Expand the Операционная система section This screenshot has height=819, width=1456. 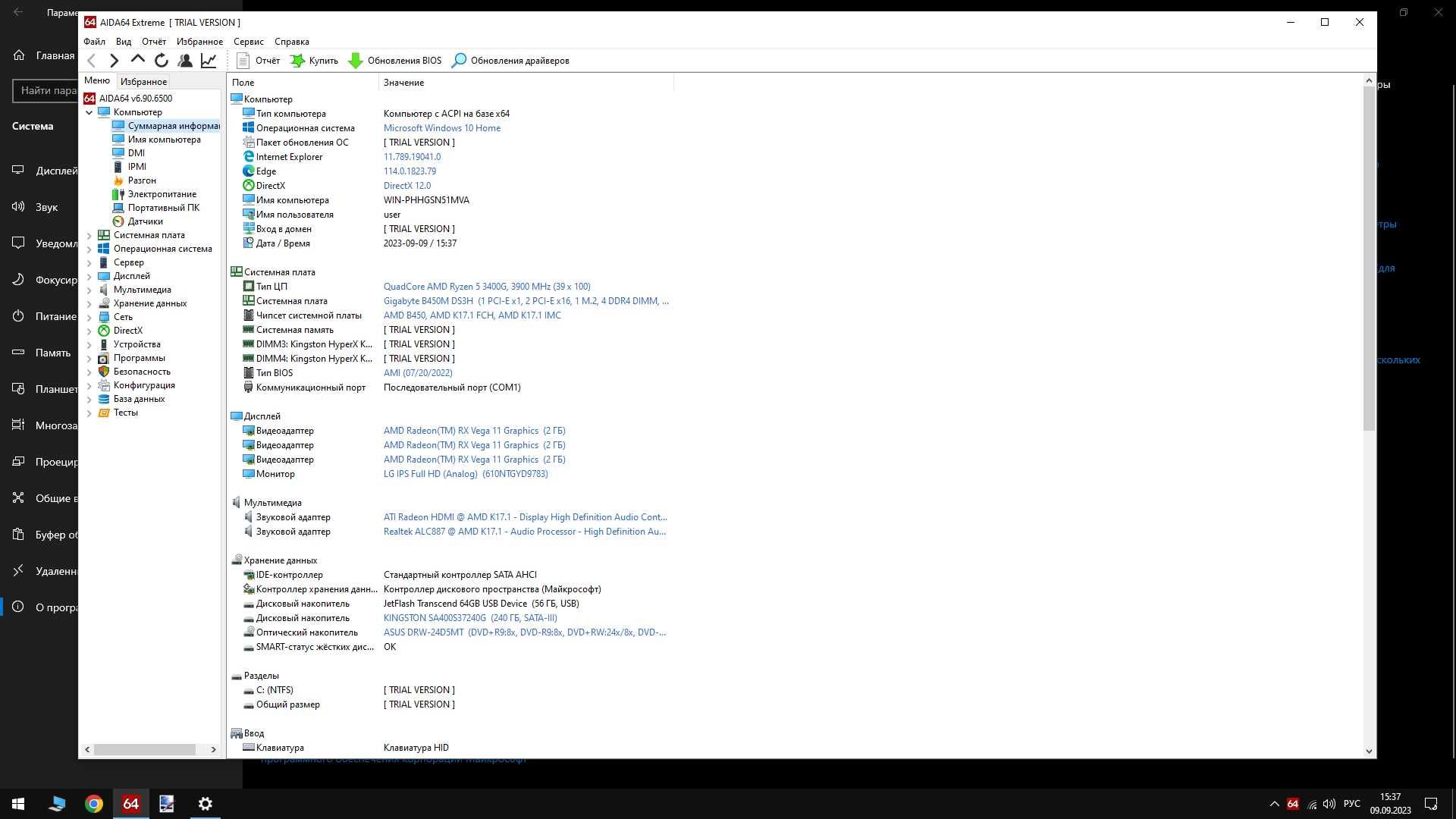[88, 248]
